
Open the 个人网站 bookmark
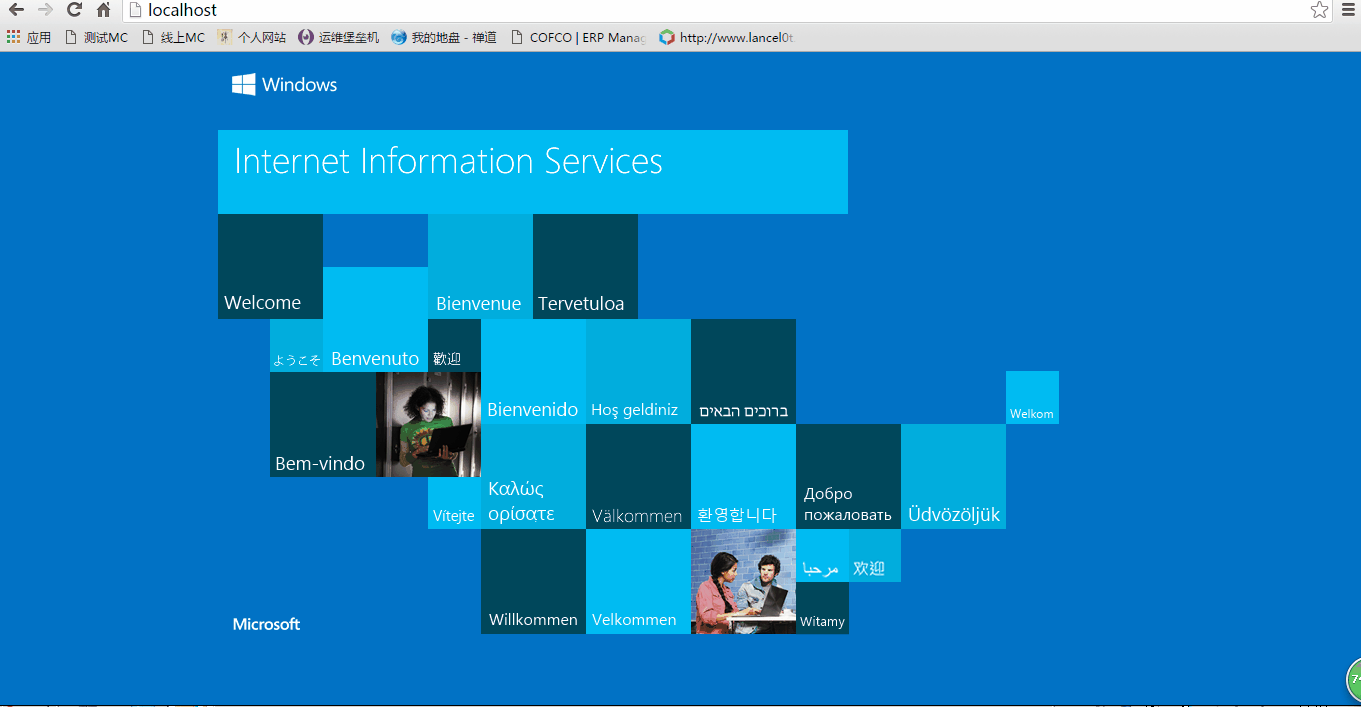(252, 37)
